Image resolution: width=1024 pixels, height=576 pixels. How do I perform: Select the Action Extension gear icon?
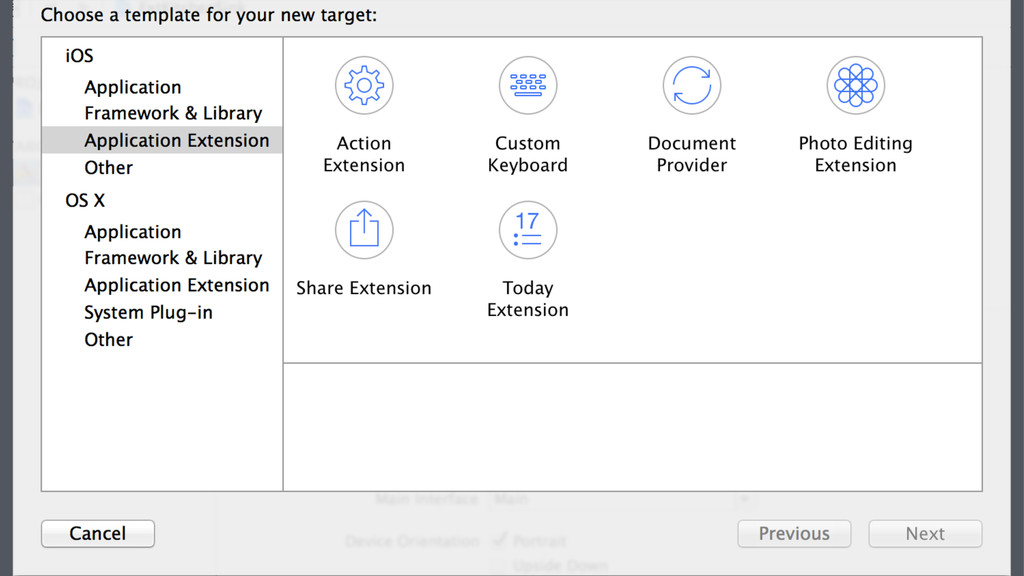pyautogui.click(x=364, y=86)
